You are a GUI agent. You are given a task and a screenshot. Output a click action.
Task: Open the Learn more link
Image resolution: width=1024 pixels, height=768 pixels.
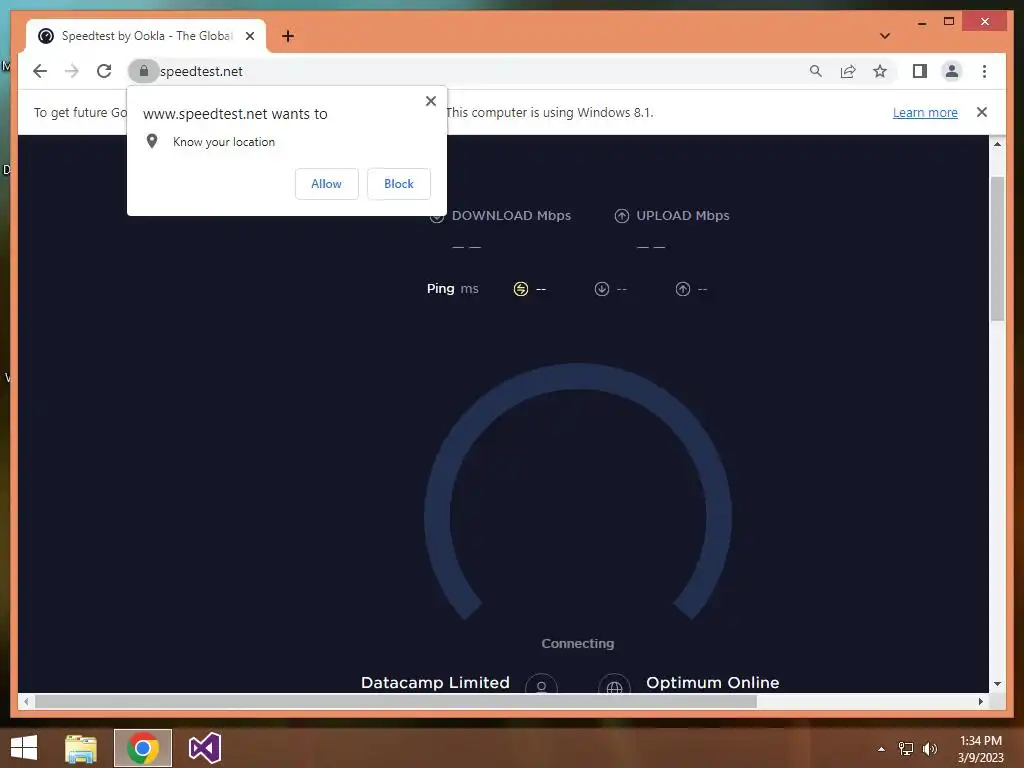(925, 112)
